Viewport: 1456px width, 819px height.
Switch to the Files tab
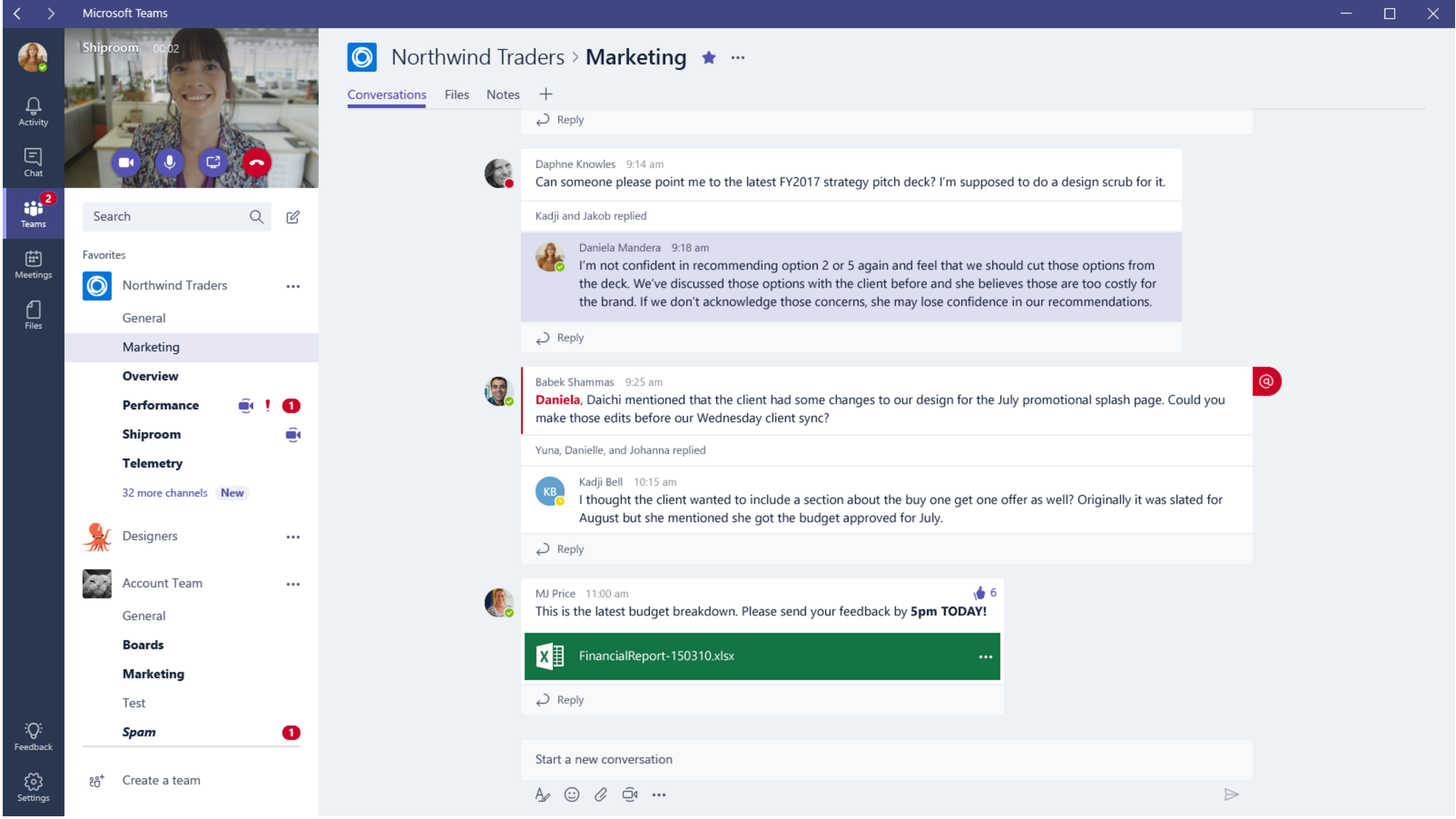coord(457,94)
